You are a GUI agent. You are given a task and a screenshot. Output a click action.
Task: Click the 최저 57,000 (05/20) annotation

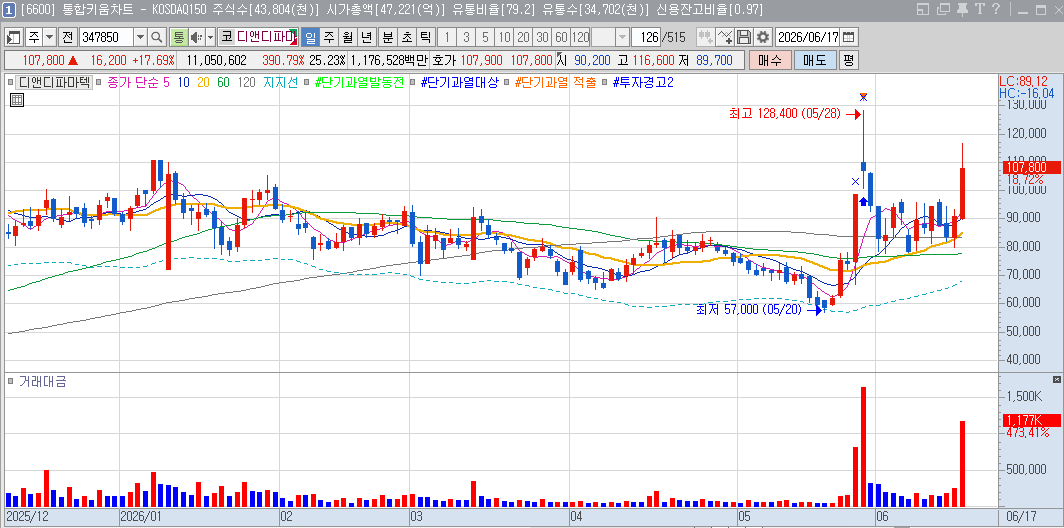[x=749, y=309]
